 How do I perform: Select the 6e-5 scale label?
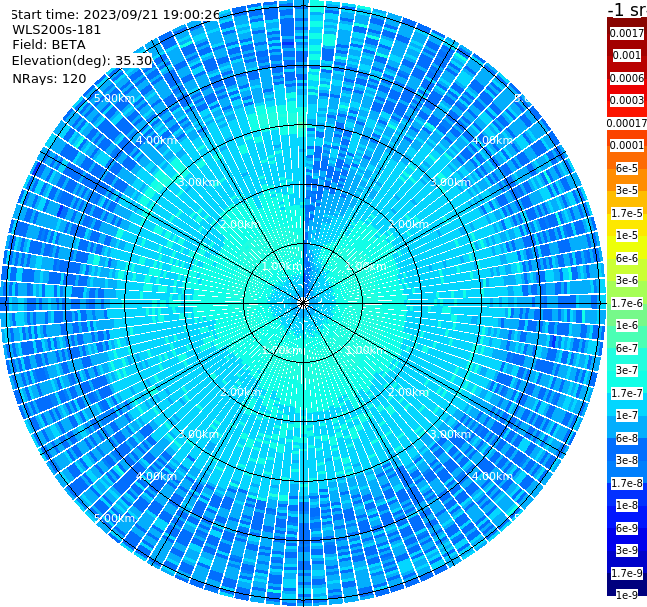(626, 168)
